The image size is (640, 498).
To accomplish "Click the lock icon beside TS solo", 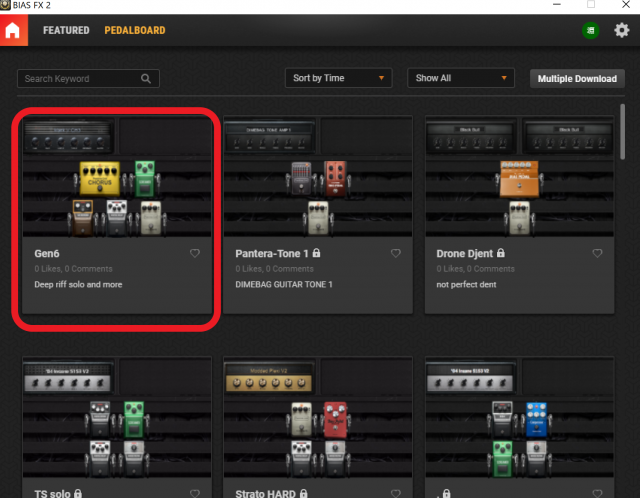I will [78, 493].
